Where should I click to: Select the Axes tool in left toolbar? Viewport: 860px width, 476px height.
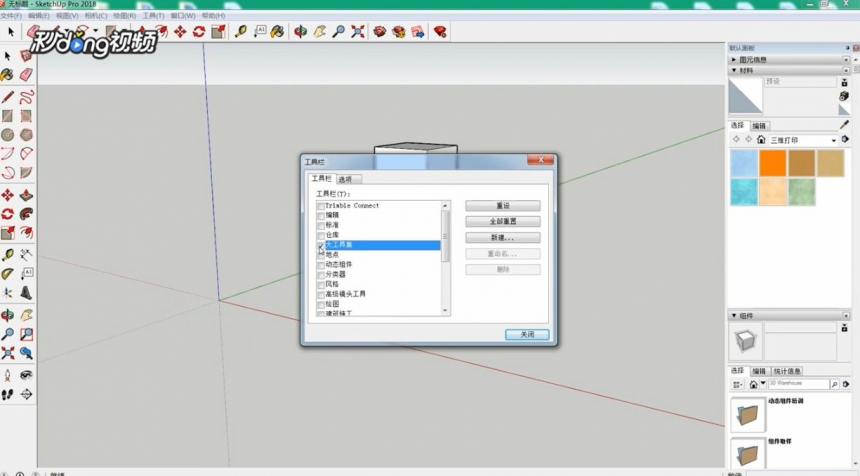(x=8, y=292)
